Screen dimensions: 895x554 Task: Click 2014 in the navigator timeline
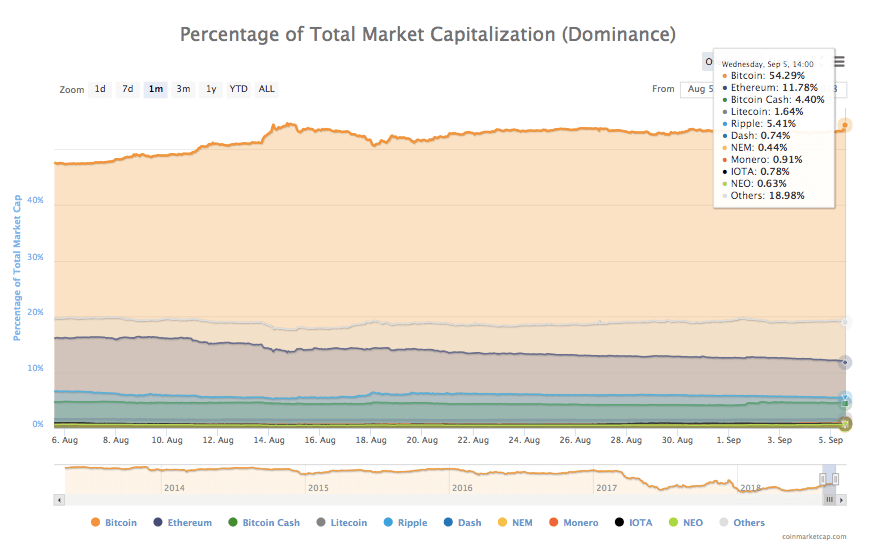174,488
